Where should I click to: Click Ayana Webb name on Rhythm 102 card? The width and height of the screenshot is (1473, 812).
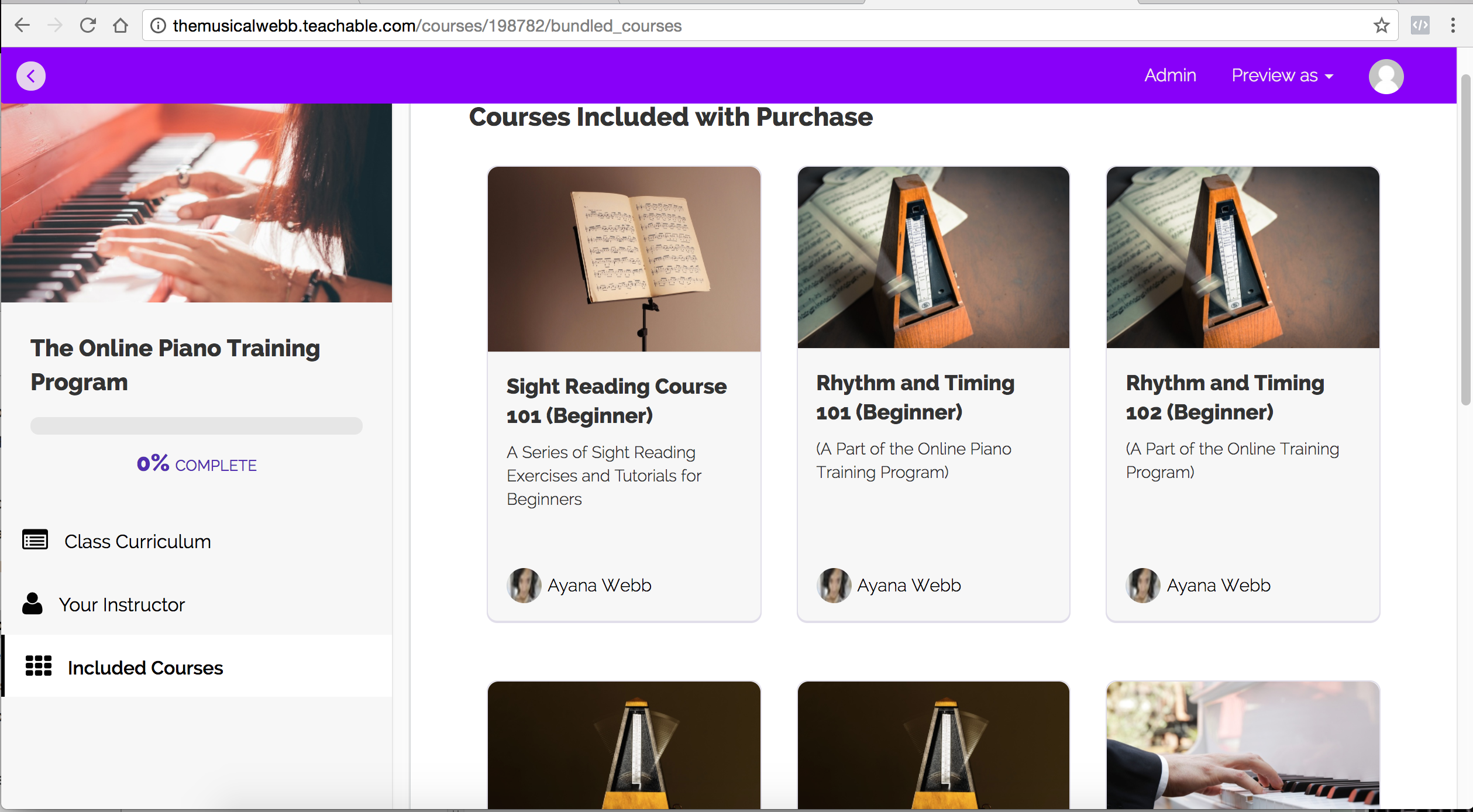click(x=1218, y=585)
